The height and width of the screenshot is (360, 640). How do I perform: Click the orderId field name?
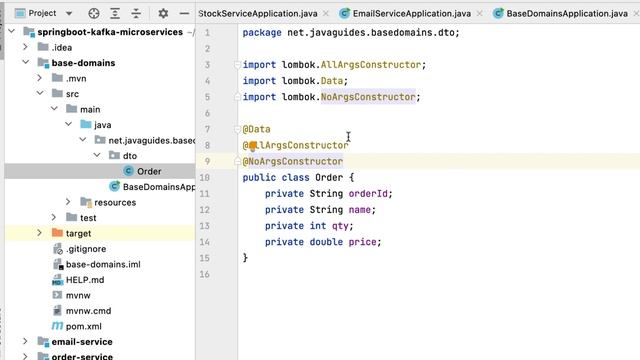pos(368,193)
